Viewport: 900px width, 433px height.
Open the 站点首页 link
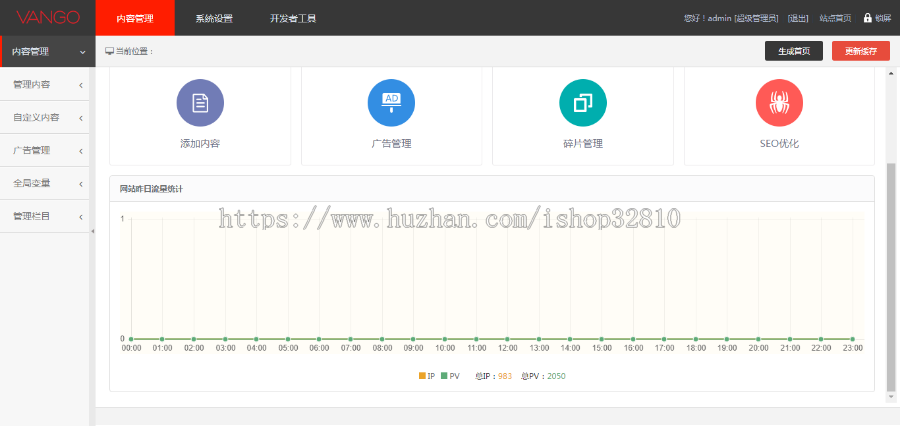click(835, 18)
